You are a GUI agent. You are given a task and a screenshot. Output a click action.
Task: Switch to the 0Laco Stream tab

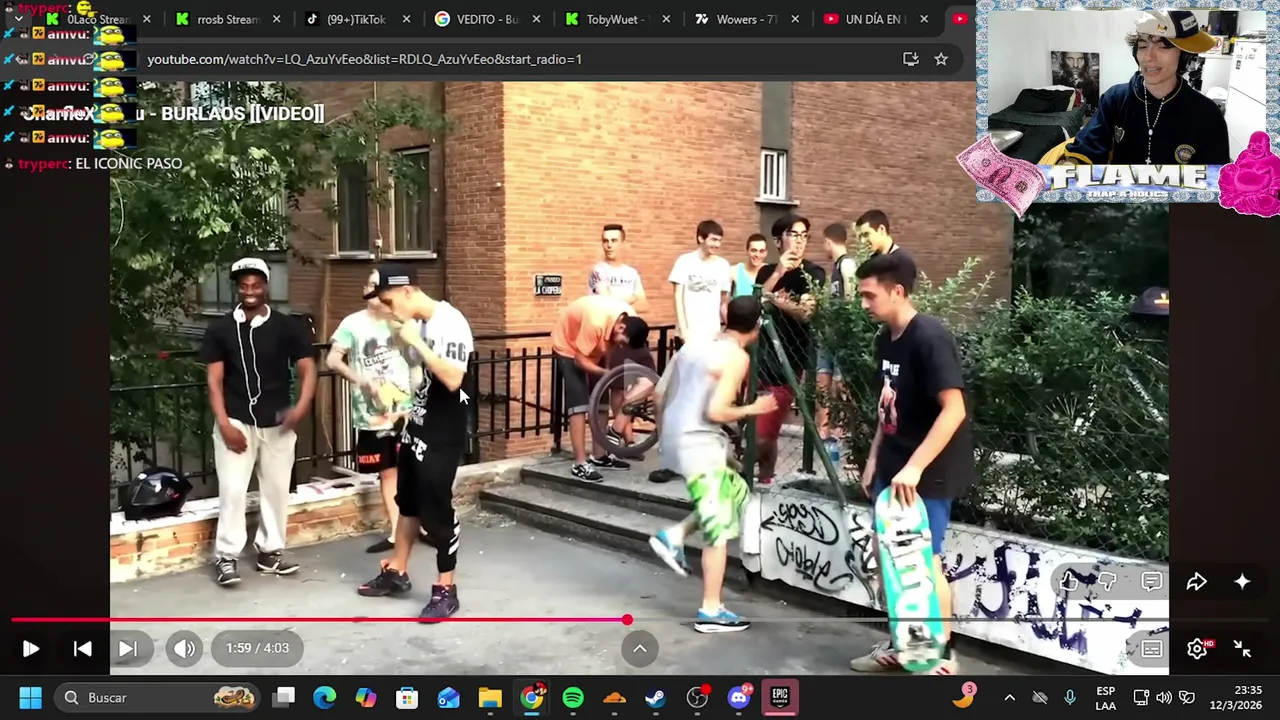point(98,19)
